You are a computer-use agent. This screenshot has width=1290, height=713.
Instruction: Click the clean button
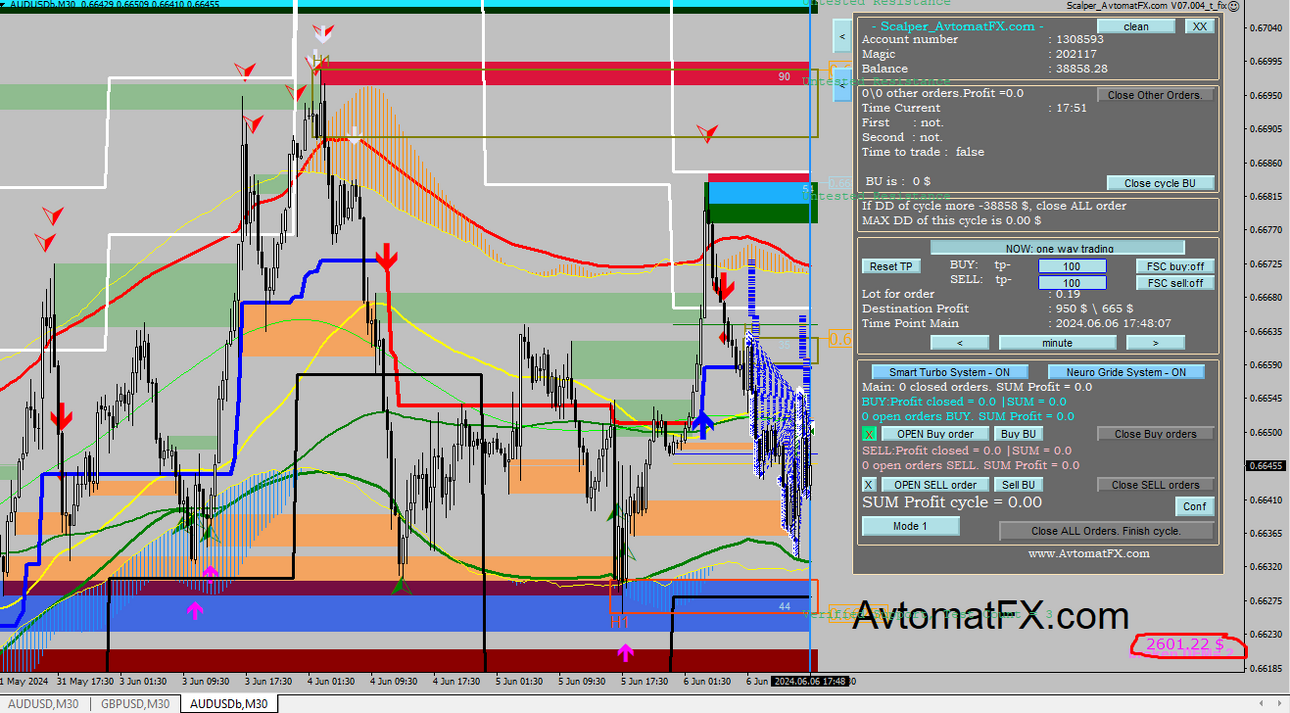[x=1136, y=27]
